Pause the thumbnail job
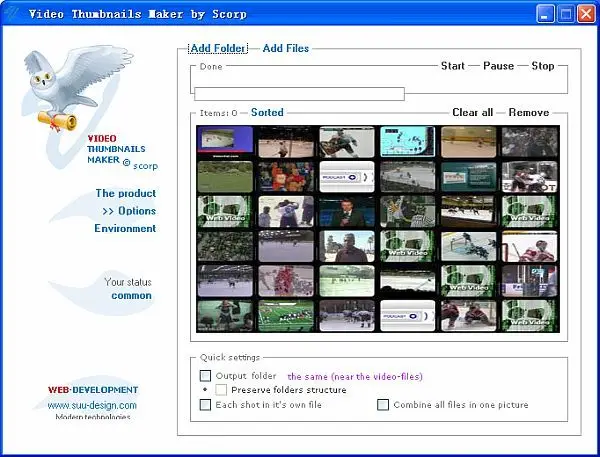This screenshot has height=457, width=600. tap(498, 66)
